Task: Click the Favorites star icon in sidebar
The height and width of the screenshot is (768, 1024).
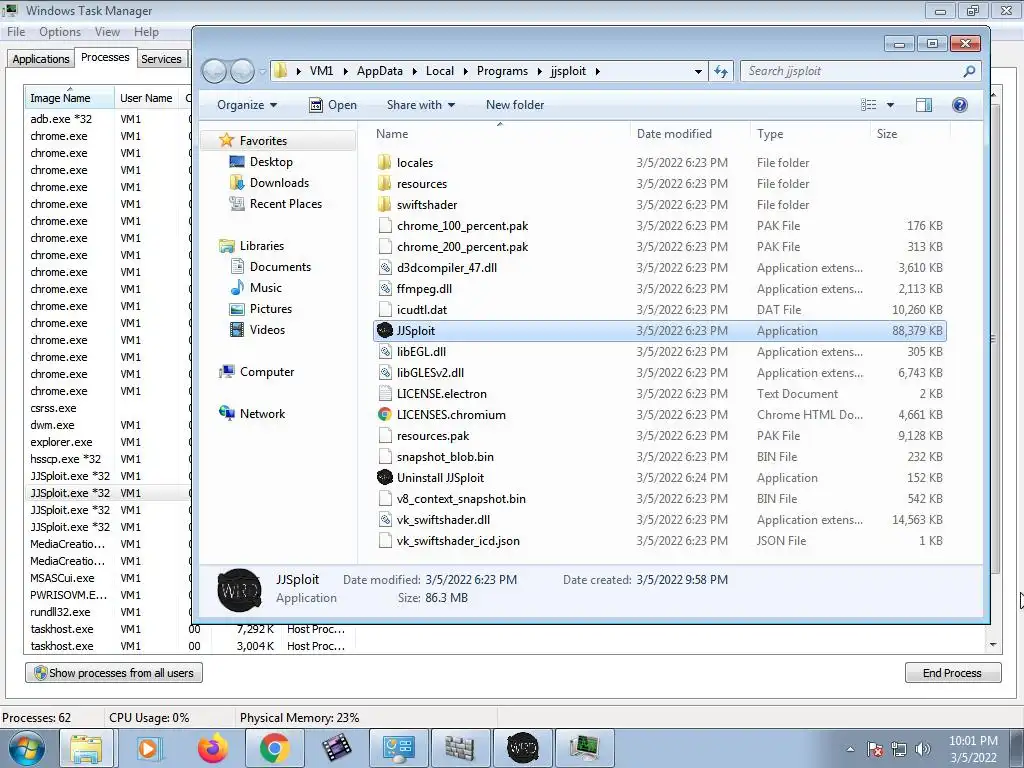Action: (227, 140)
